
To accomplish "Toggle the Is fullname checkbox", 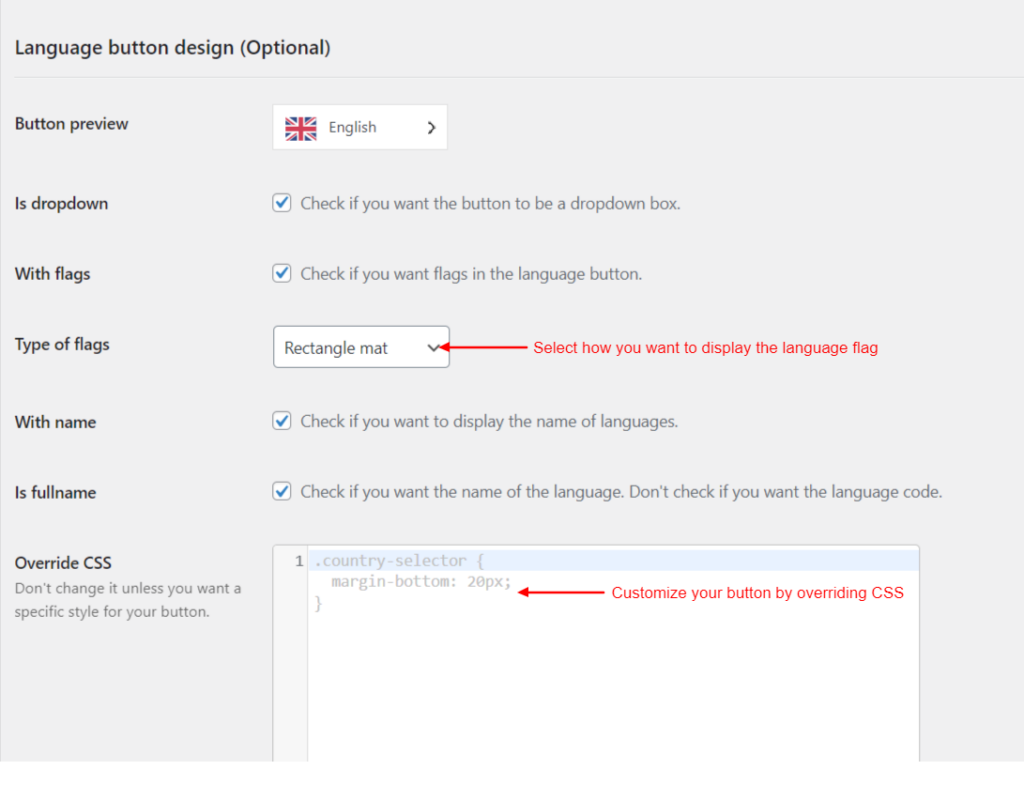I will [x=281, y=491].
